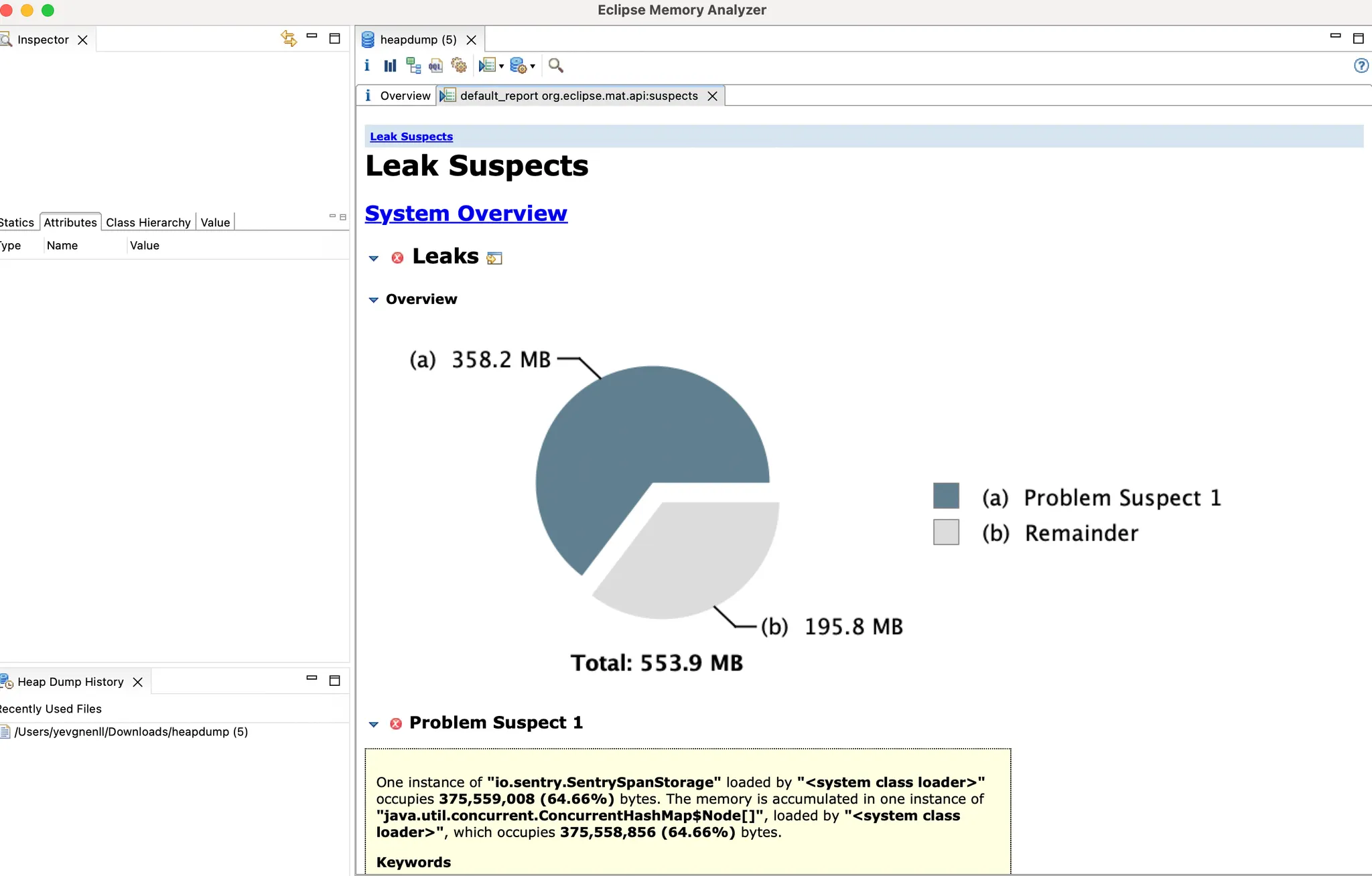1372x876 pixels.
Task: Open the Overview info toolbar icon
Action: point(366,66)
